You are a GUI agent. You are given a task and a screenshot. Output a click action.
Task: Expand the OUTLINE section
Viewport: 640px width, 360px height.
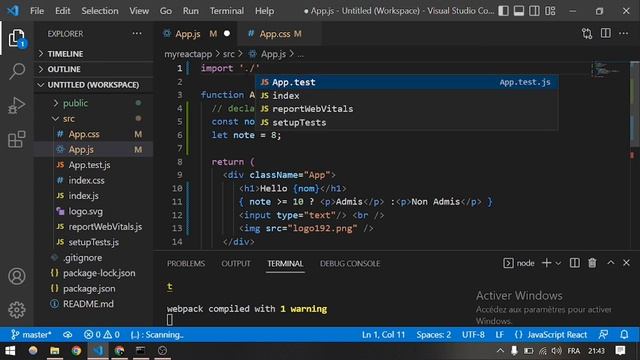pyautogui.click(x=94, y=69)
